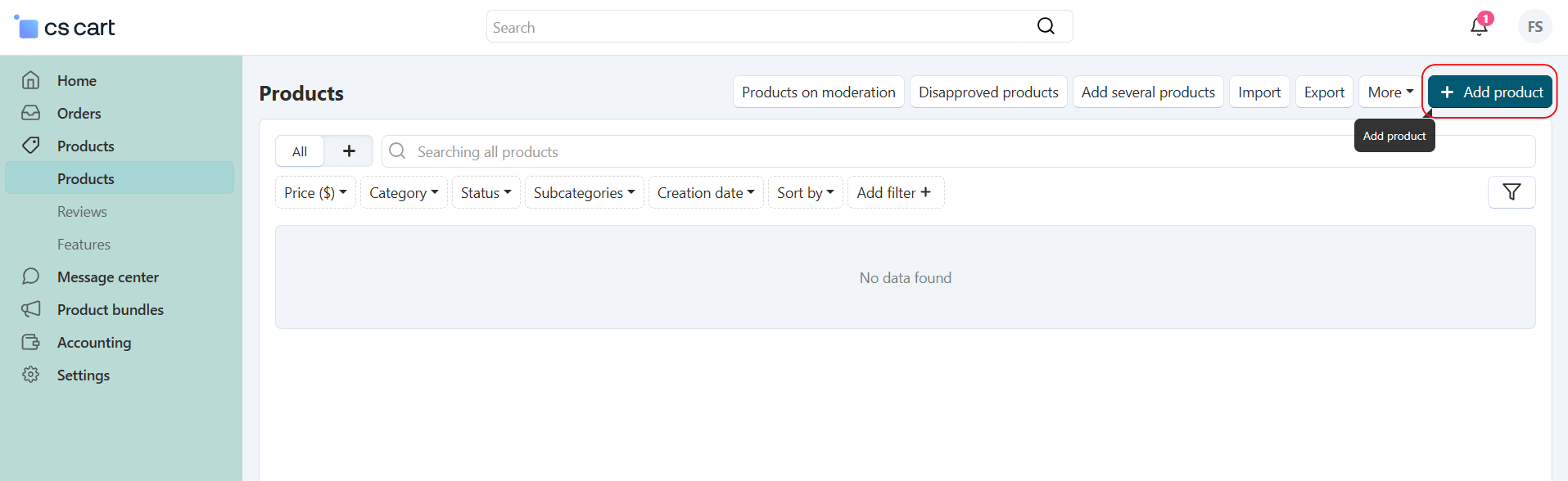Screen dimensions: 1568x481
Task: Click the CS-Cart logo
Action: [x=66, y=27]
